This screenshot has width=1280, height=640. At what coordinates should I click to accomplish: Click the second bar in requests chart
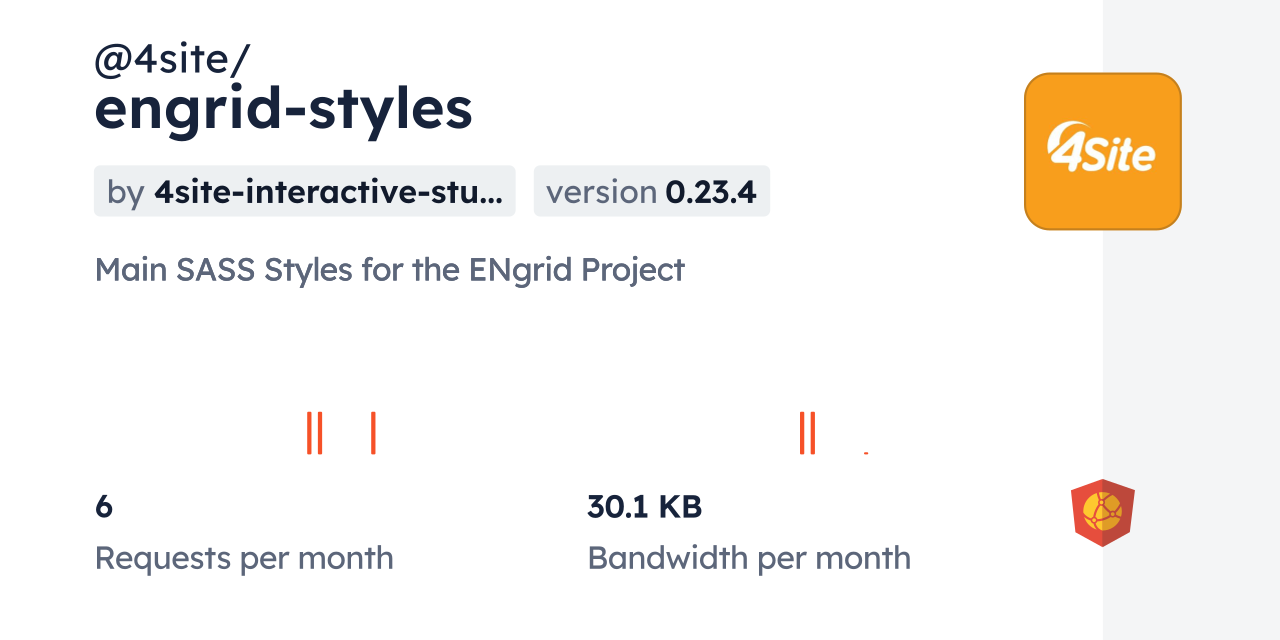coord(320,433)
